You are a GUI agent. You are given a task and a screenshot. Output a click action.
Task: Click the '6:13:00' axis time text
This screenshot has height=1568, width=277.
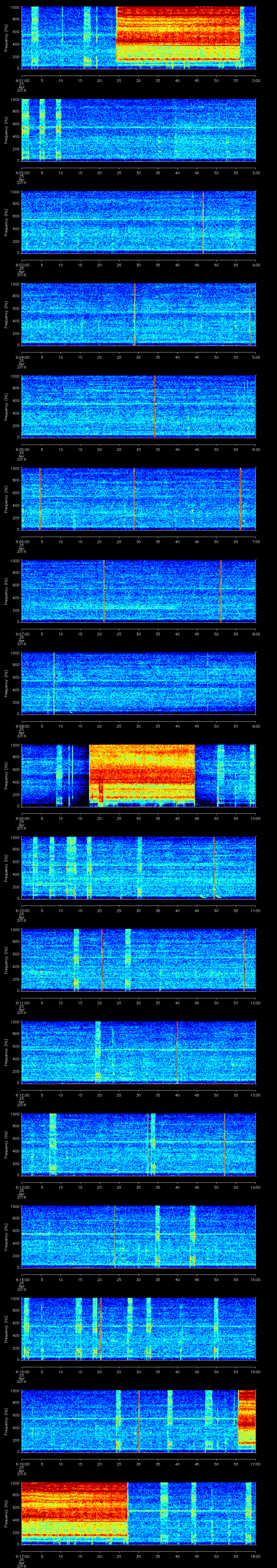[22, 1187]
